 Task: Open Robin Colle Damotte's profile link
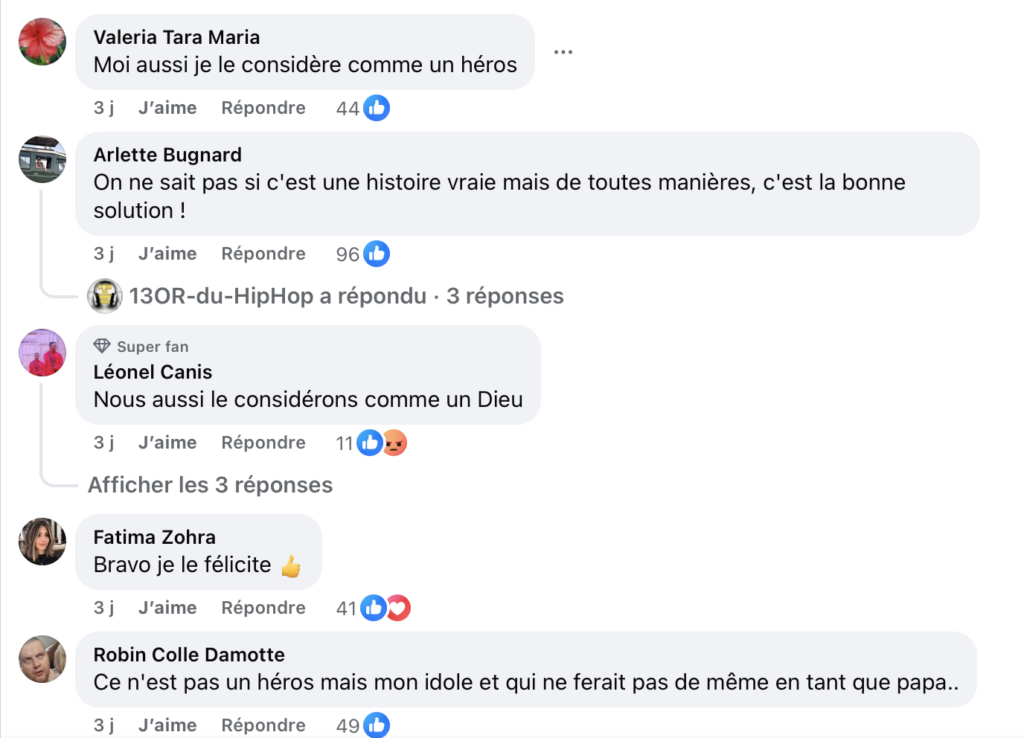click(188, 655)
